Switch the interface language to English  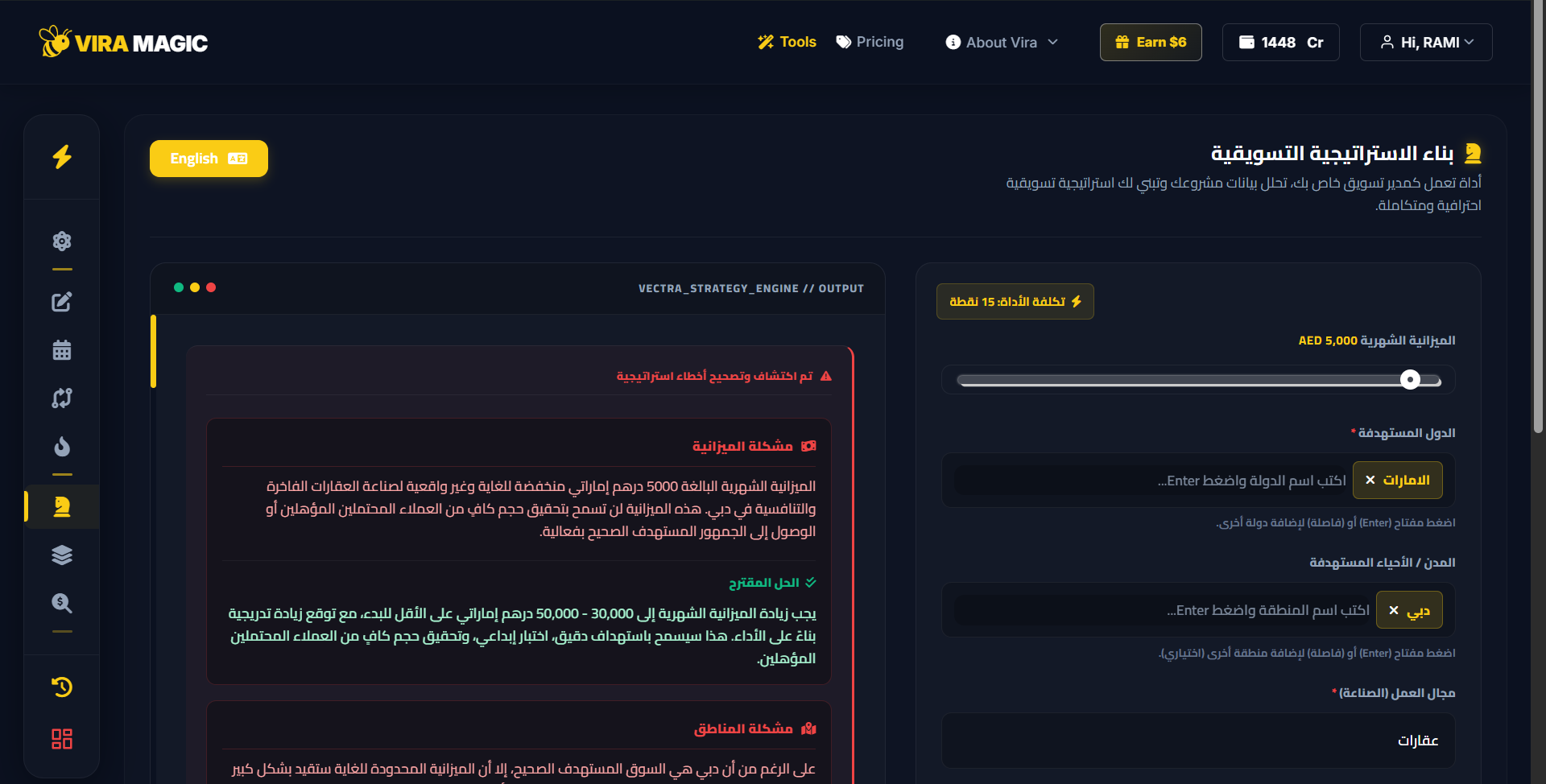[x=209, y=159]
